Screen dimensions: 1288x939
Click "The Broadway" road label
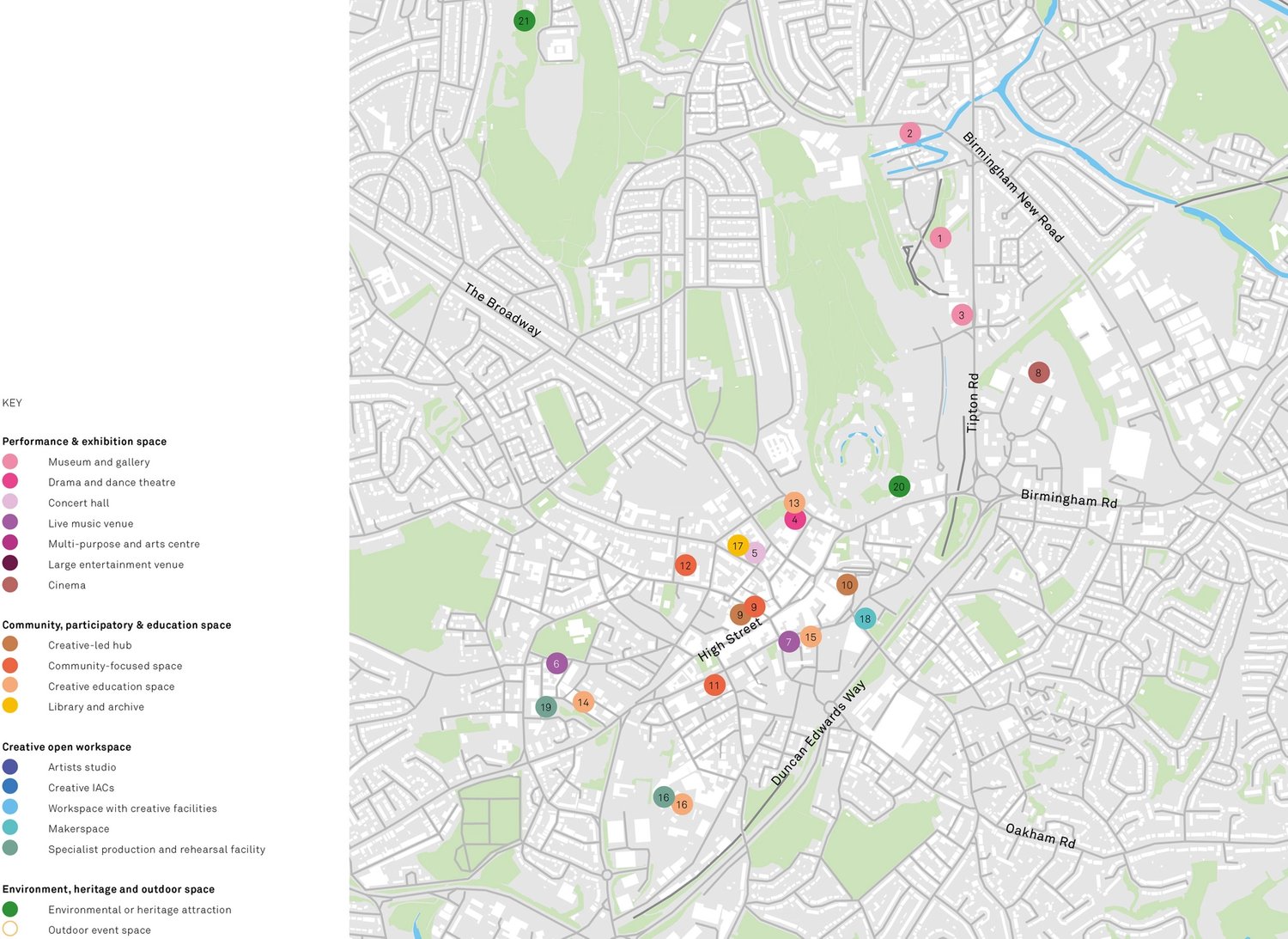click(x=503, y=309)
